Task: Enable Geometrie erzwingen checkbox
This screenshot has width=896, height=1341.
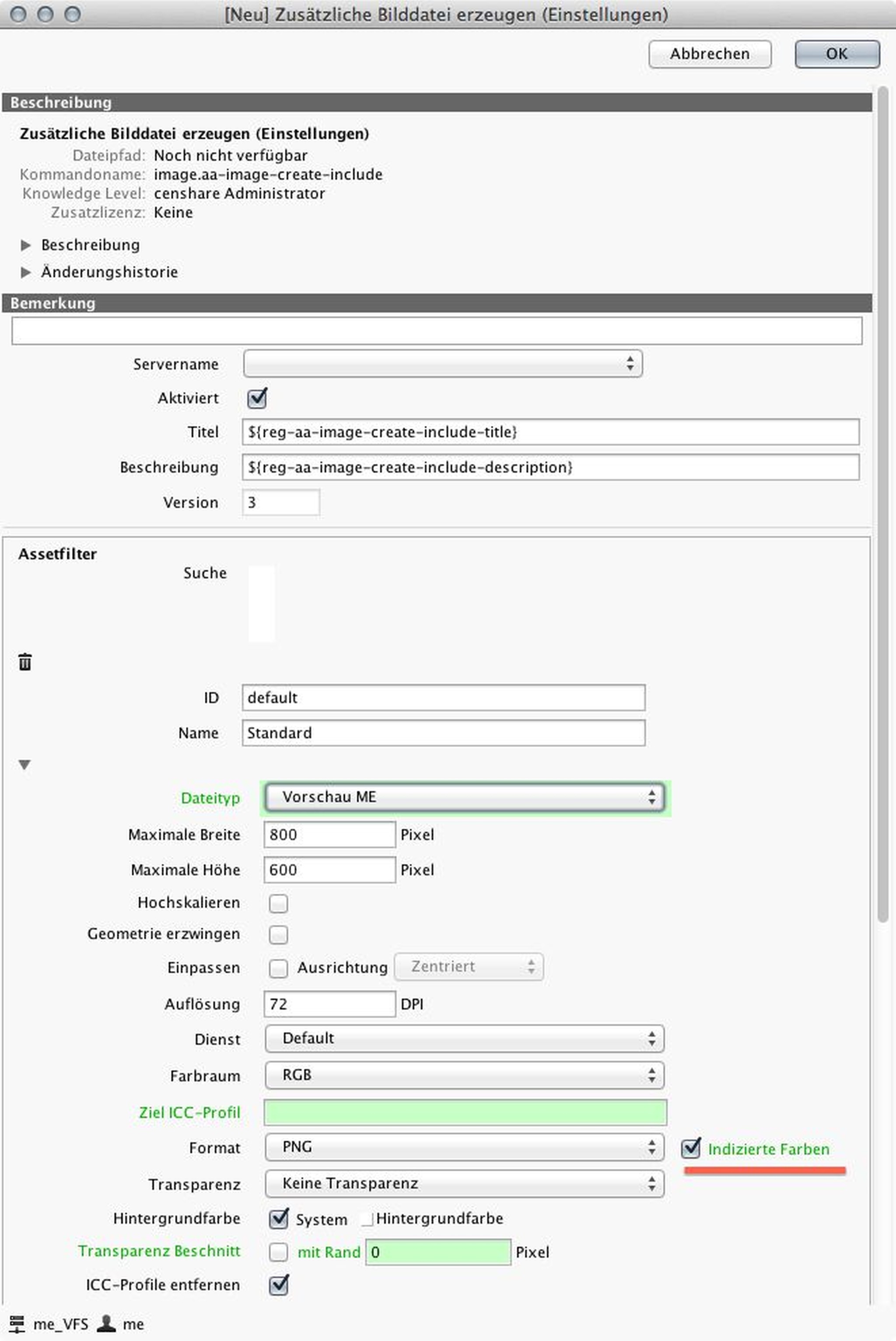Action: tap(278, 934)
